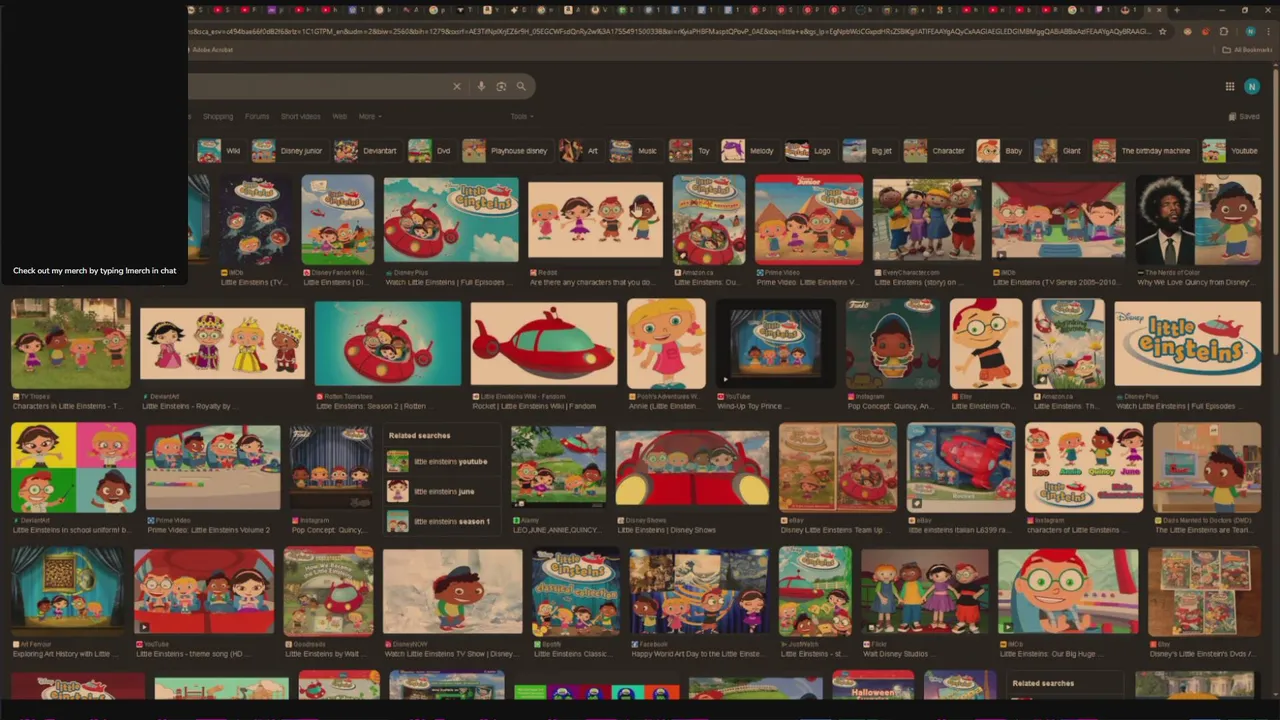Viewport: 1280px width, 720px height.
Task: Open Saved images collection
Action: pyautogui.click(x=1244, y=117)
